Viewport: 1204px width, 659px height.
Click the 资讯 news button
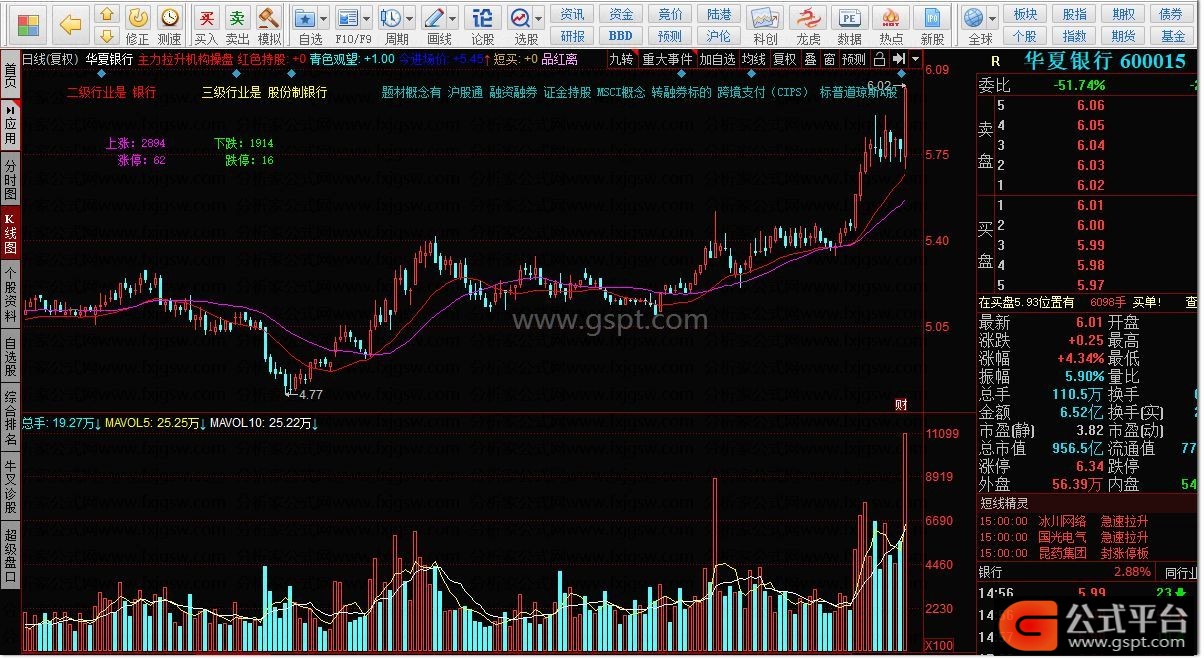[573, 14]
